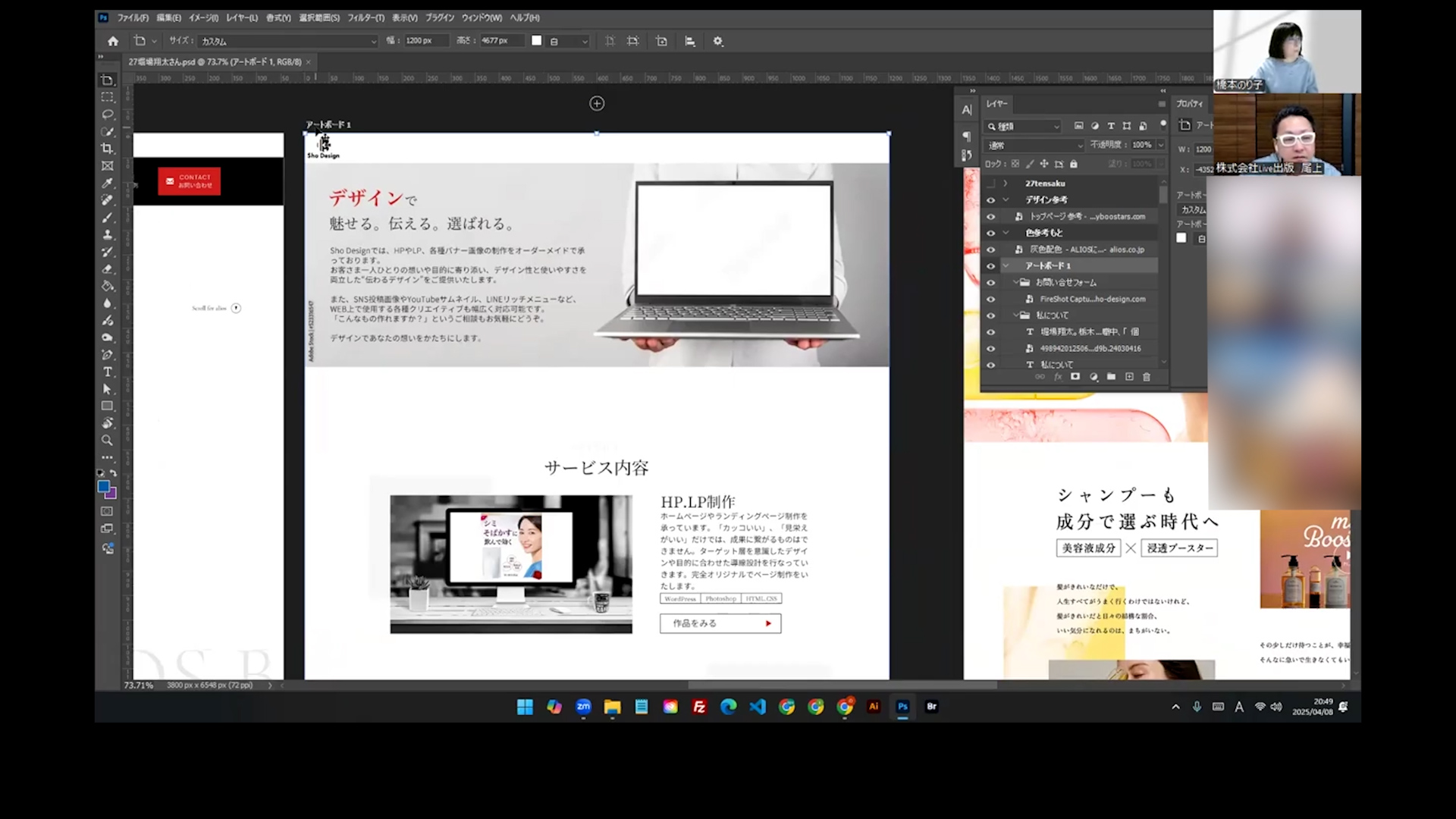Open the blend mode 通常 dropdown

(x=1035, y=145)
